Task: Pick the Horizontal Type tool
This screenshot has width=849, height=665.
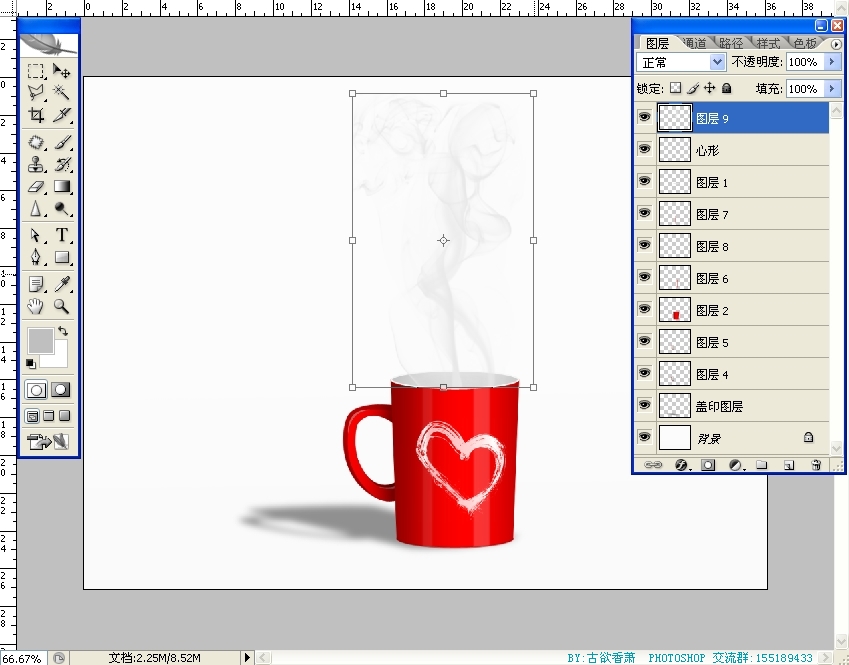Action: [x=62, y=235]
